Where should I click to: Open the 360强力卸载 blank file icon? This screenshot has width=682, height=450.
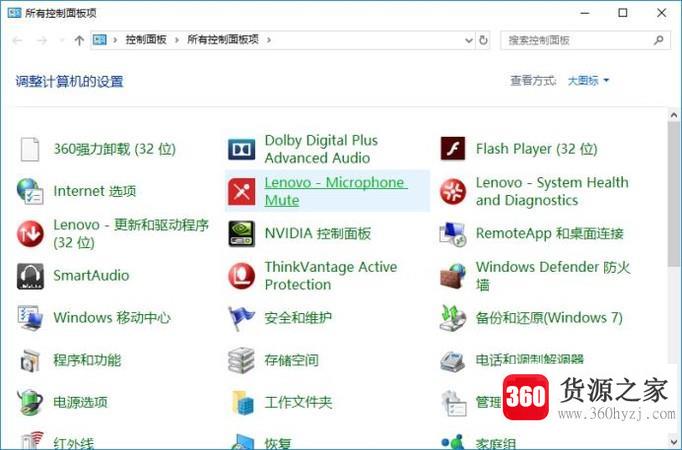coord(30,149)
